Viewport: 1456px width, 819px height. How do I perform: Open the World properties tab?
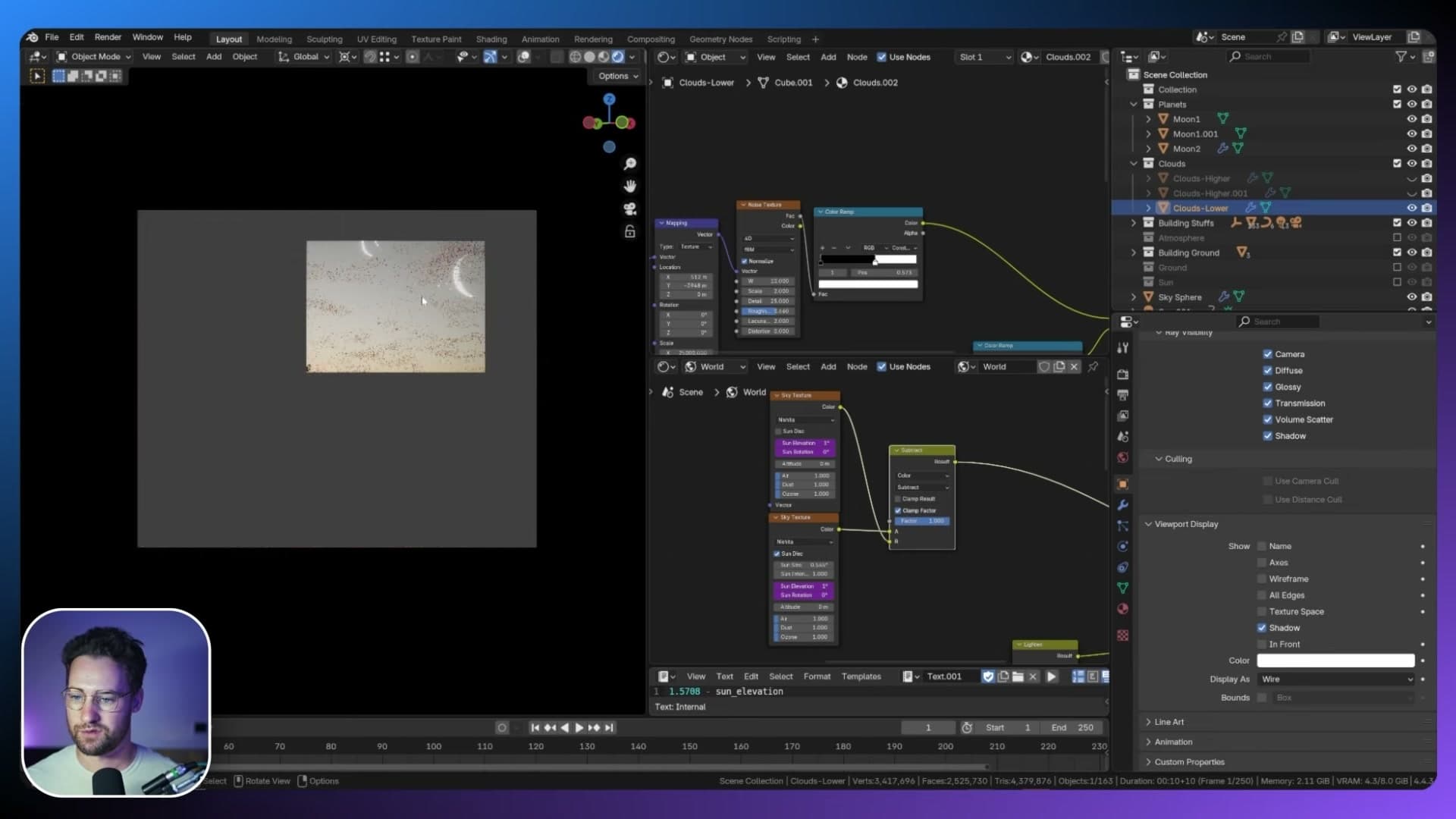1123,457
